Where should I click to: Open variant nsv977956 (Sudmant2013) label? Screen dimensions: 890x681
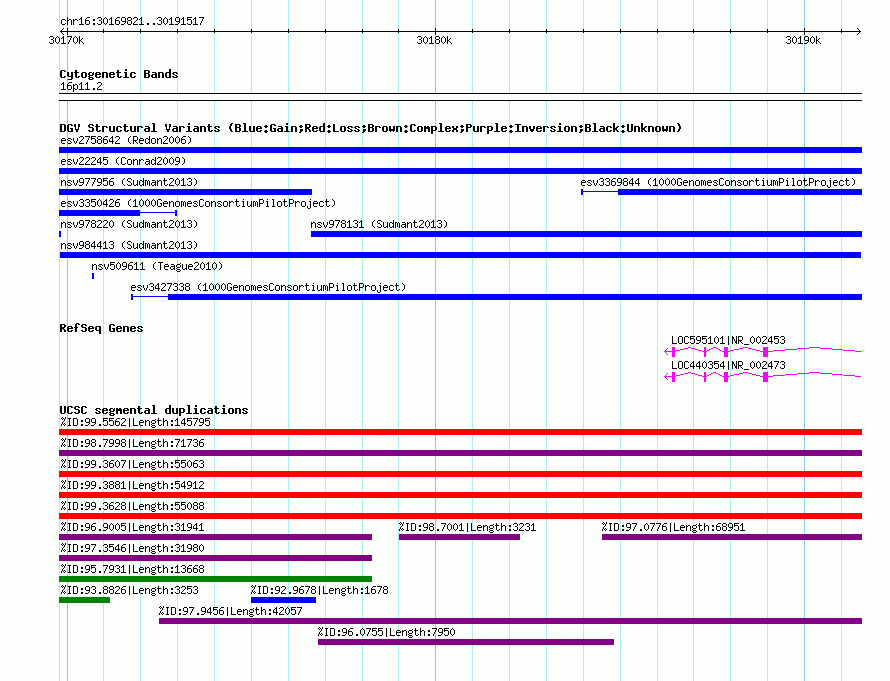point(129,182)
